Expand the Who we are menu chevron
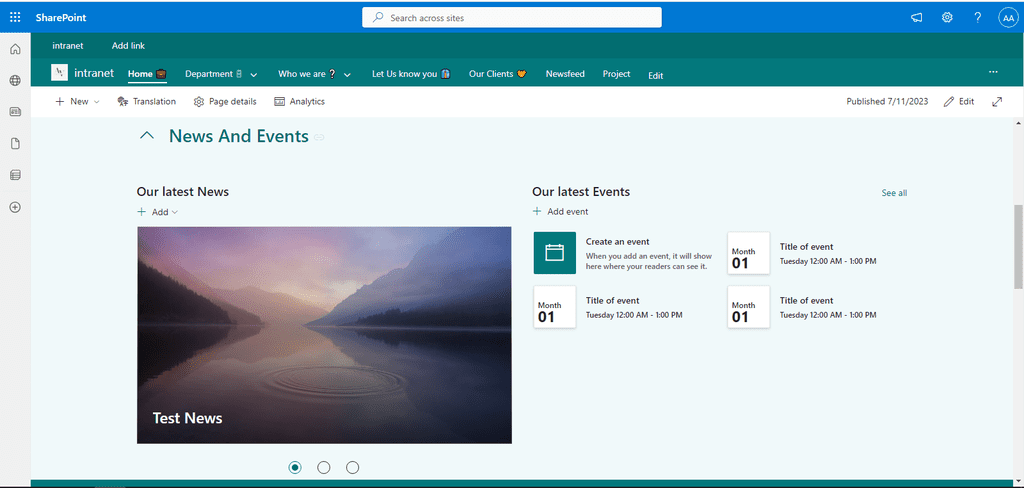Screen dimensions: 1024x488 (347, 75)
